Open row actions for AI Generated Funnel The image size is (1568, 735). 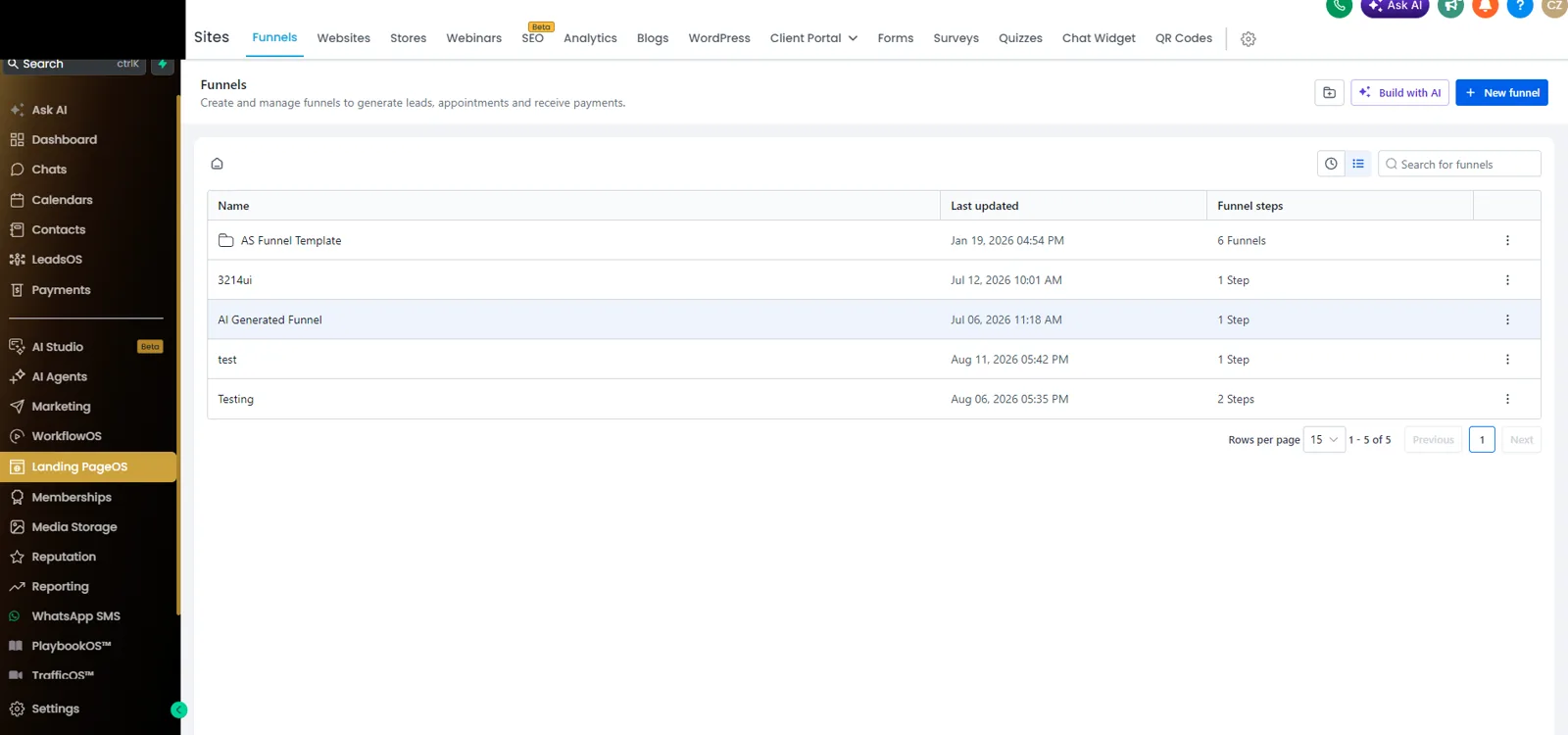point(1507,319)
